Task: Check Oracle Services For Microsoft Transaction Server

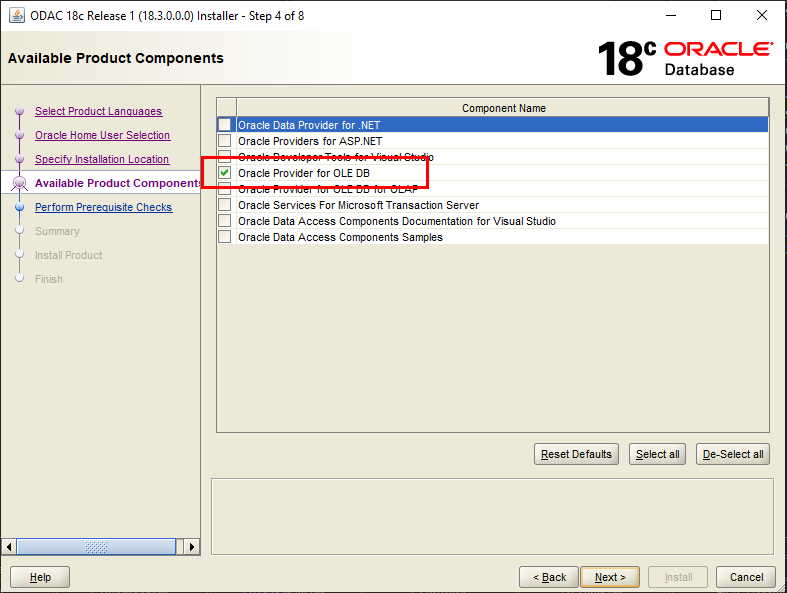Action: pos(224,205)
